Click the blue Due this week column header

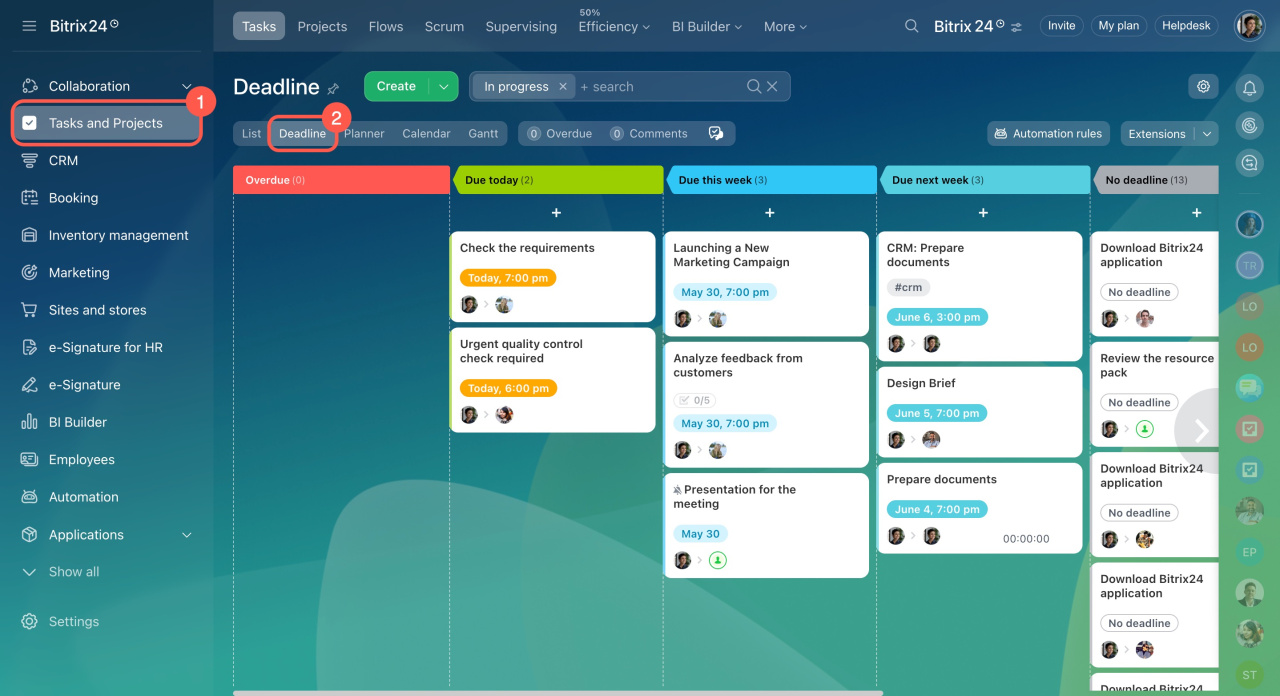pos(772,180)
